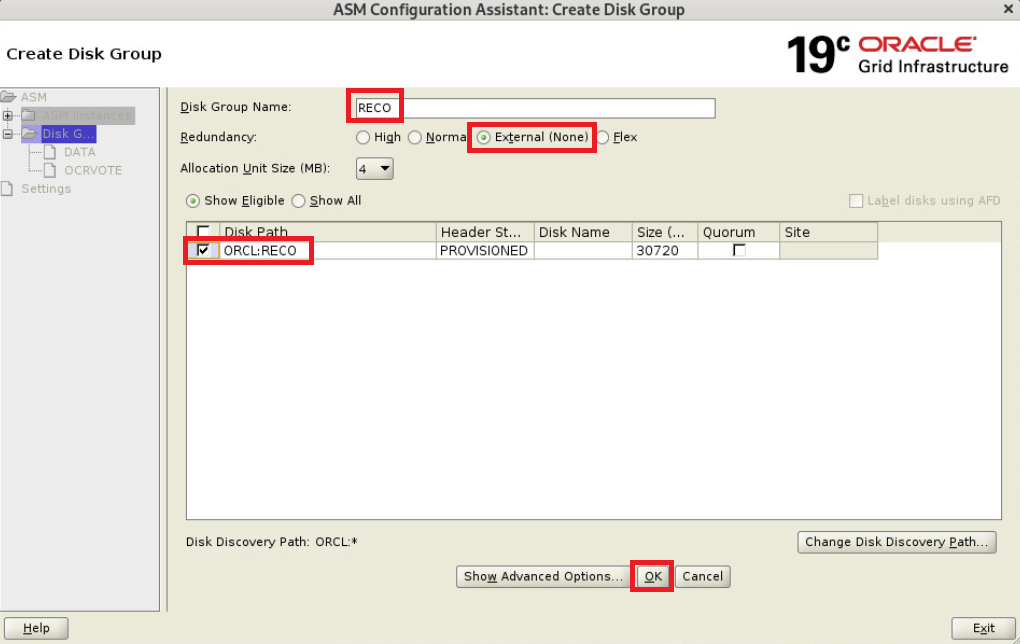Click the Disk Groups open folder icon
The image size is (1020, 644).
[x=29, y=133]
